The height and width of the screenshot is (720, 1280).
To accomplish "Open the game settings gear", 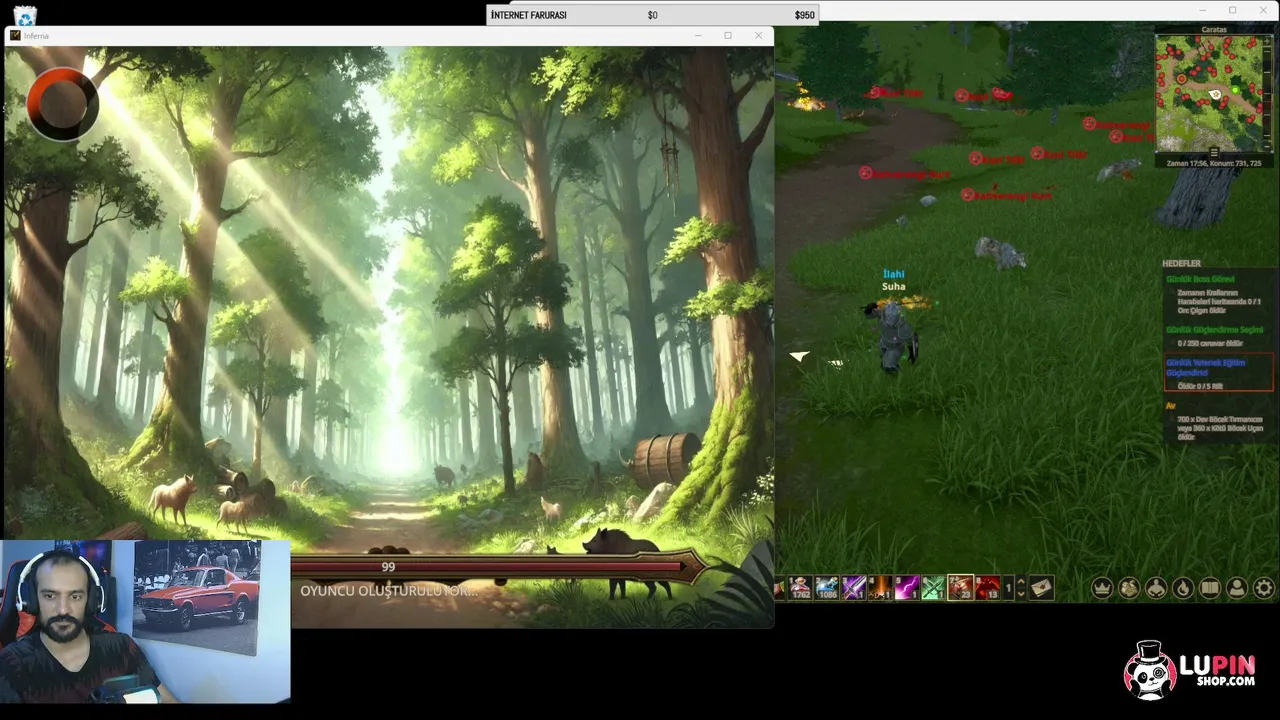I will point(1264,588).
